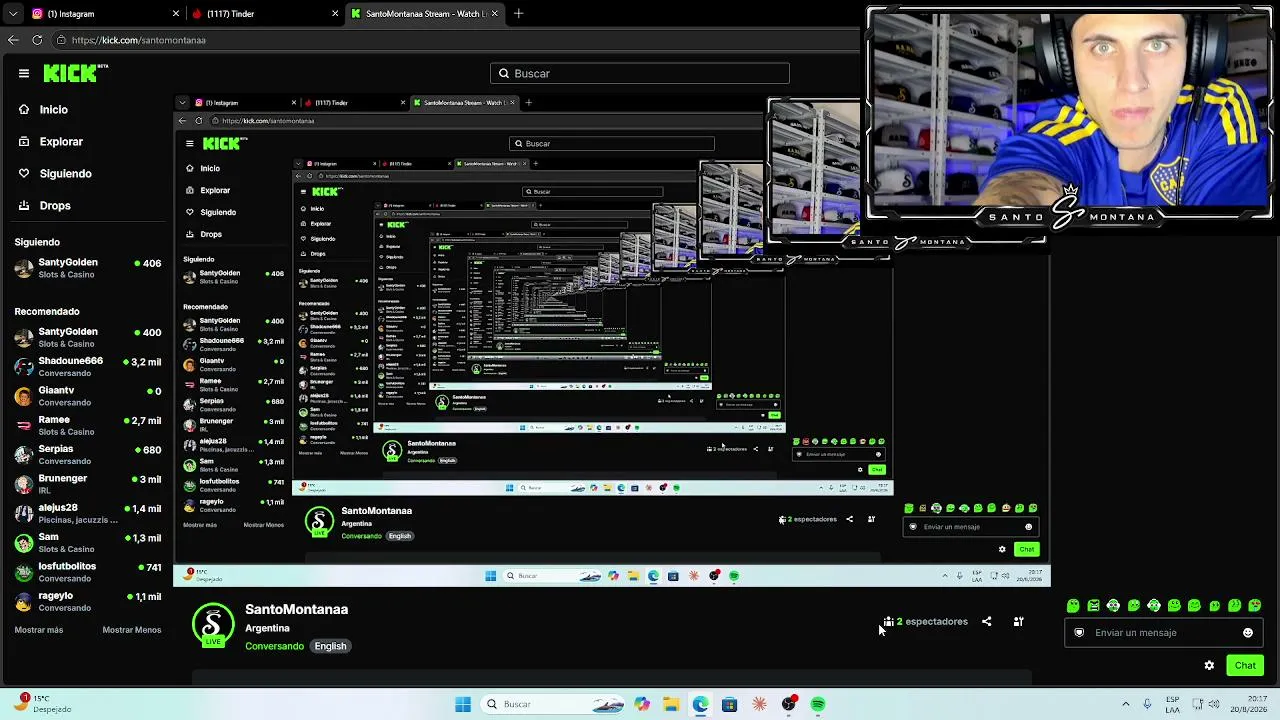Expand the list with Mostrar más
Image resolution: width=1280 pixels, height=720 pixels.
[39, 630]
